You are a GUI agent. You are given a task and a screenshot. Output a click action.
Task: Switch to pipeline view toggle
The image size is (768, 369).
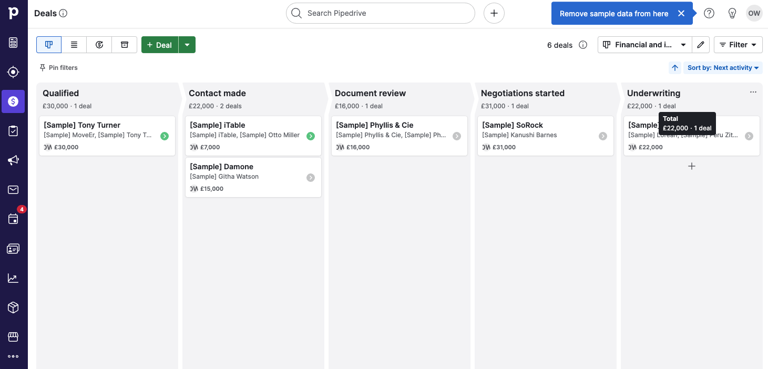click(49, 45)
